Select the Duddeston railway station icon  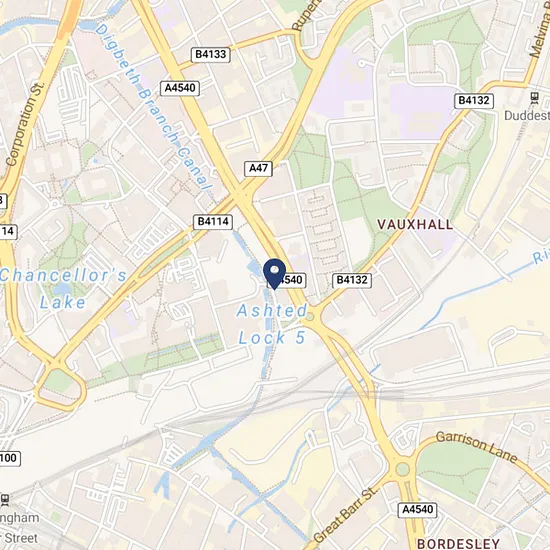coord(535,98)
